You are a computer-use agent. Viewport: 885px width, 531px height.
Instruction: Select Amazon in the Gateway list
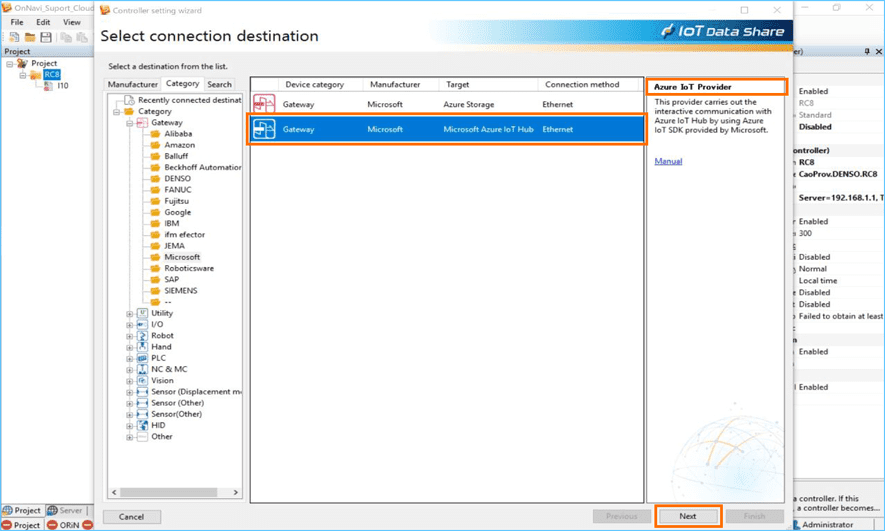pos(179,145)
